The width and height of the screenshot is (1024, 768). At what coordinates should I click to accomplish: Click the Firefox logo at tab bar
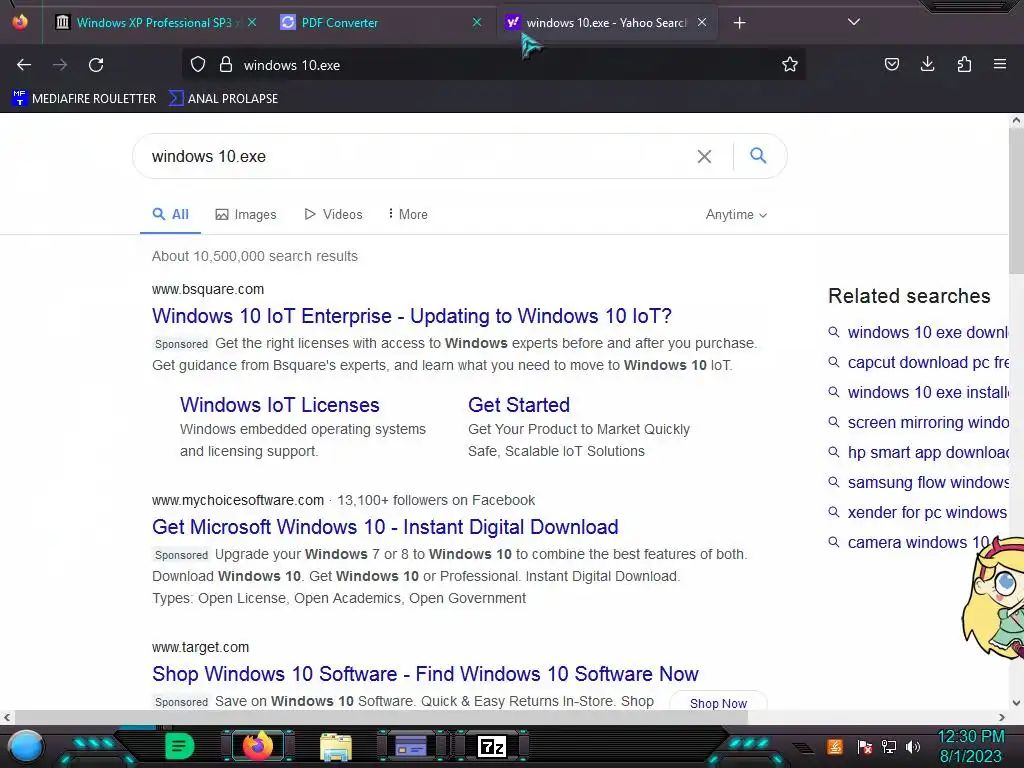click(20, 22)
